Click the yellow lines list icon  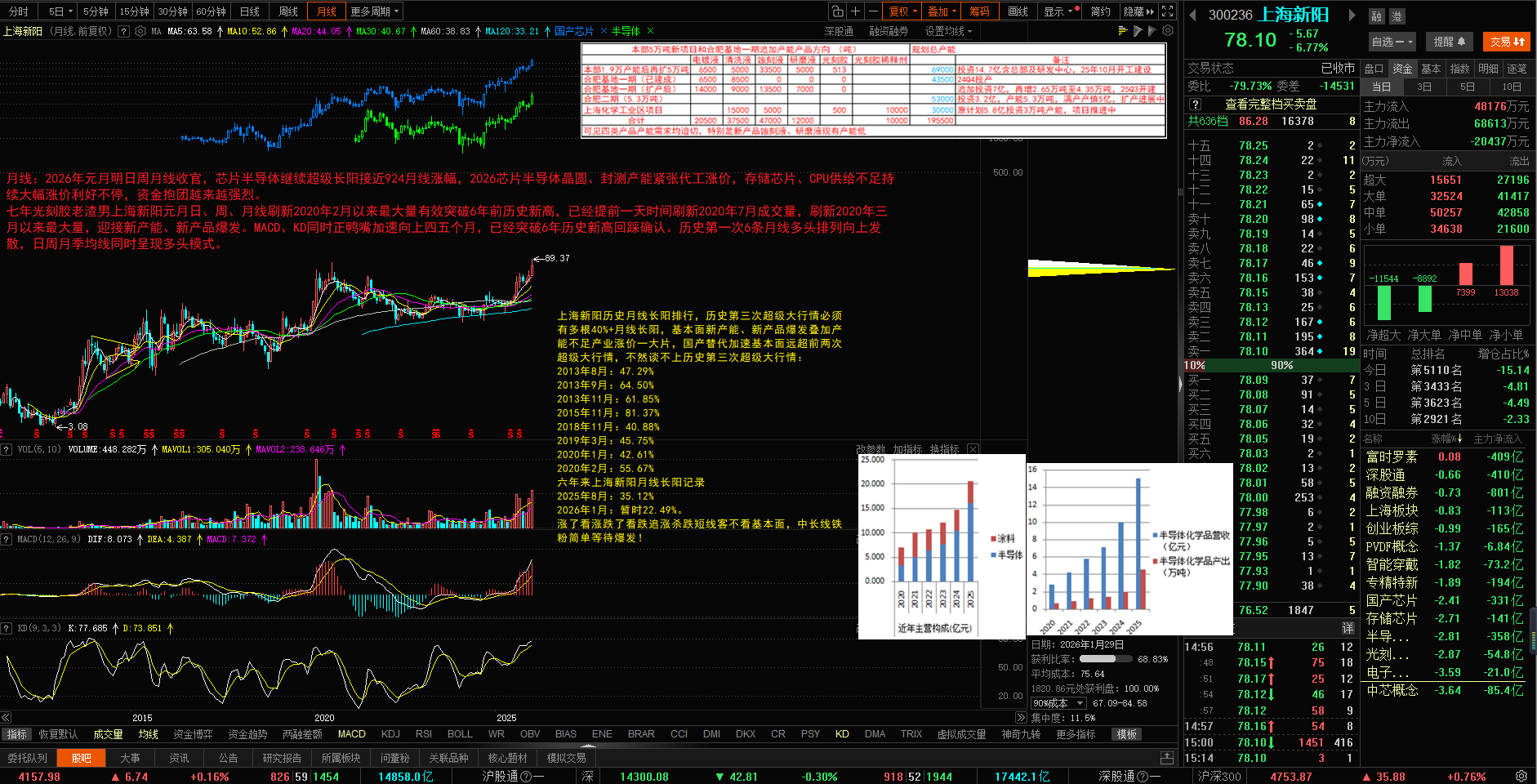click(x=1122, y=31)
